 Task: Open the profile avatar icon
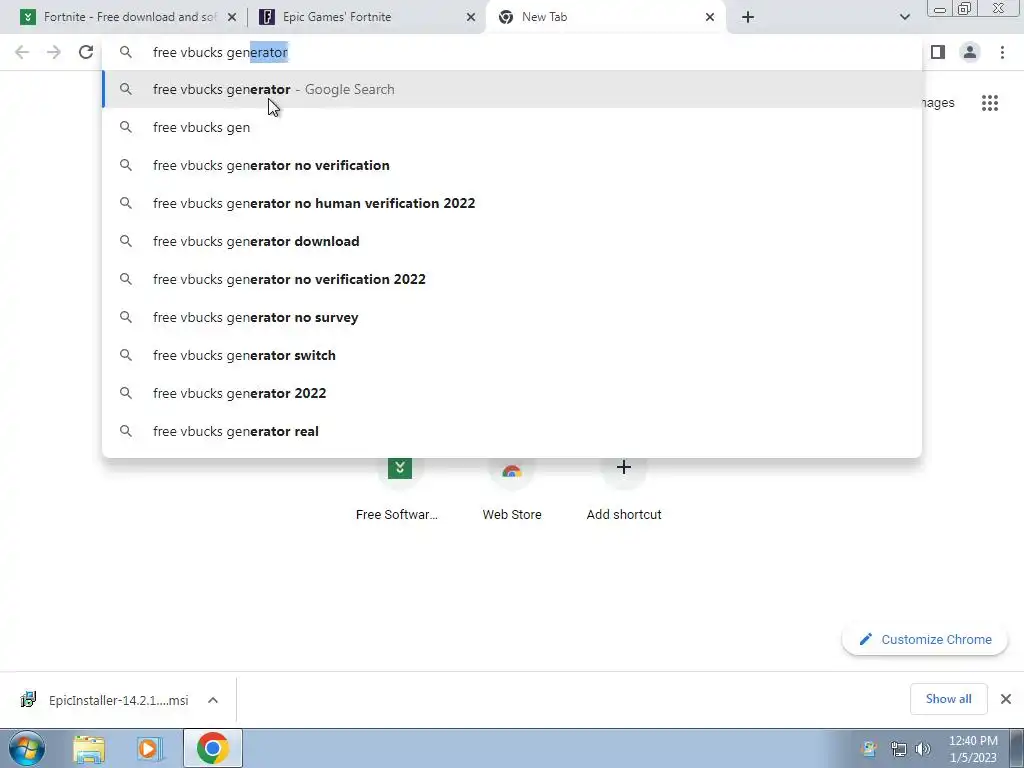[x=970, y=52]
